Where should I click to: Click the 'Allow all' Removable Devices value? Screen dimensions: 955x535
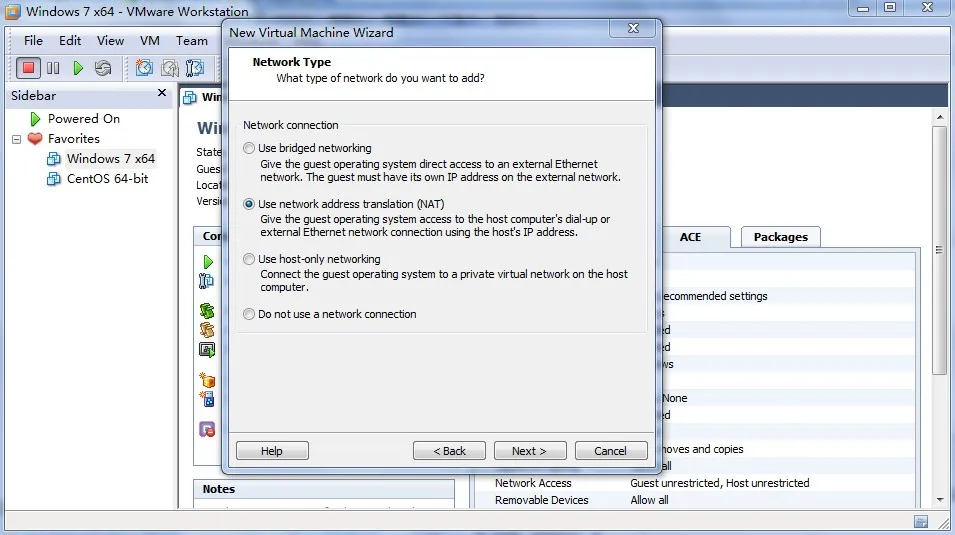click(649, 500)
